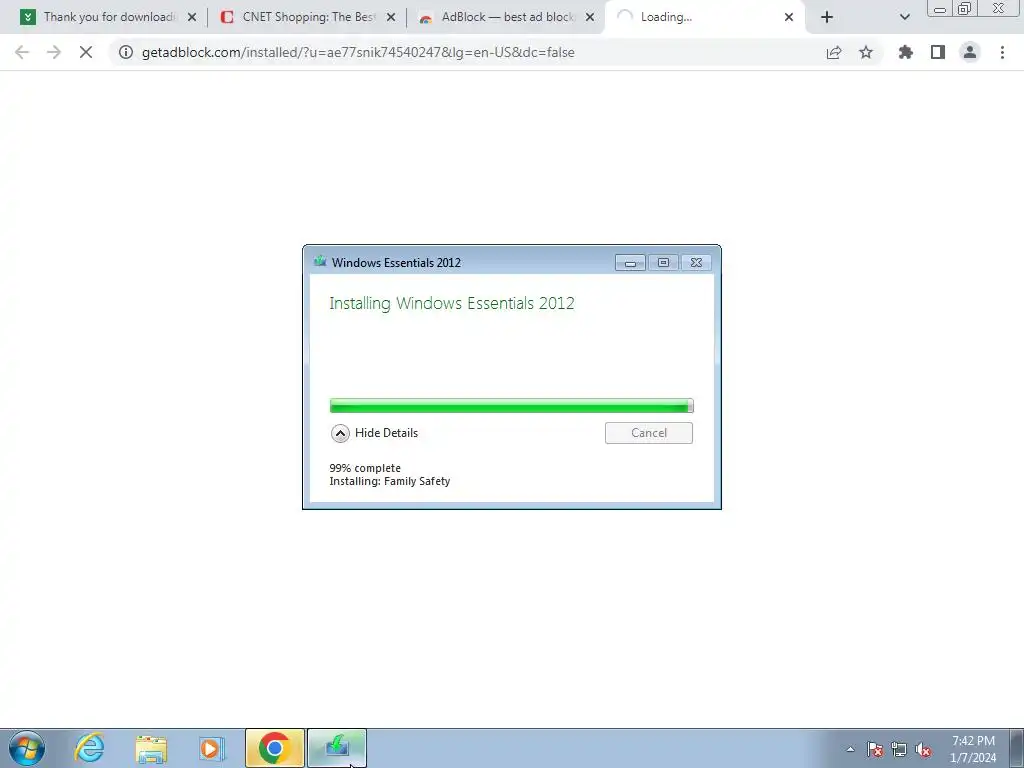Click Show desktop strip on taskbar

(x=1016, y=748)
